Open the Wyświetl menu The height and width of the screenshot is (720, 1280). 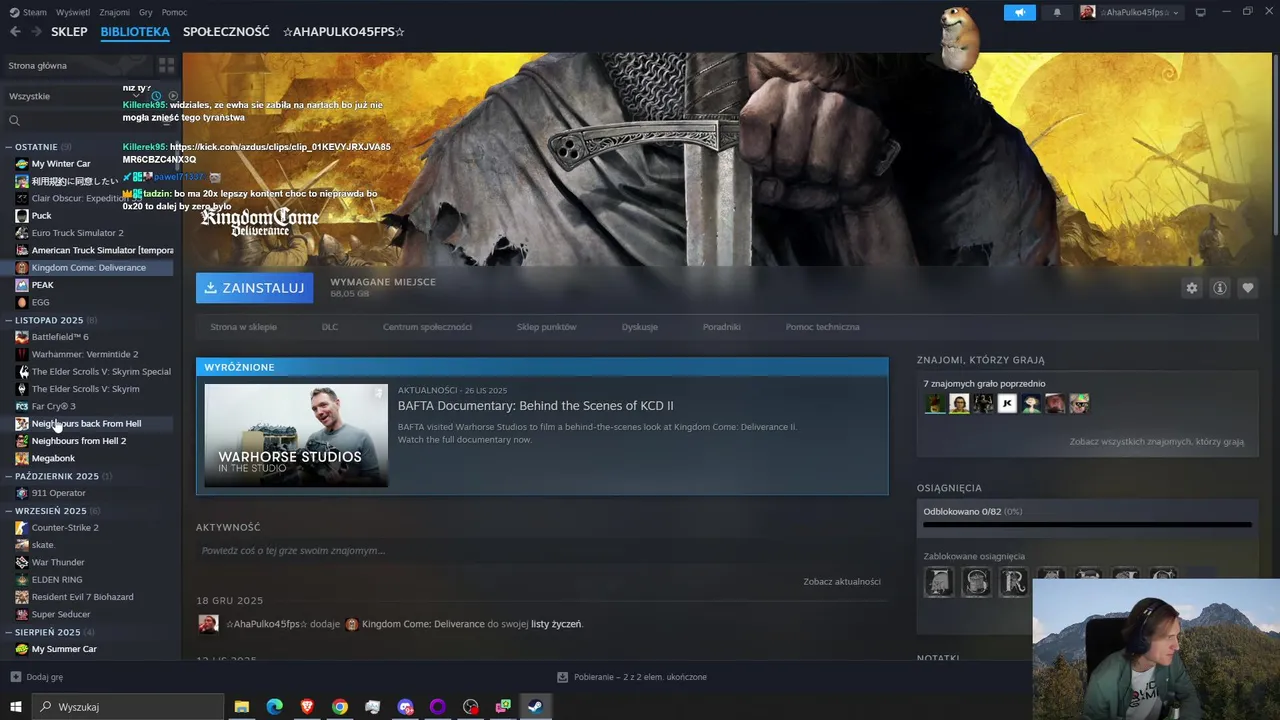coord(73,12)
